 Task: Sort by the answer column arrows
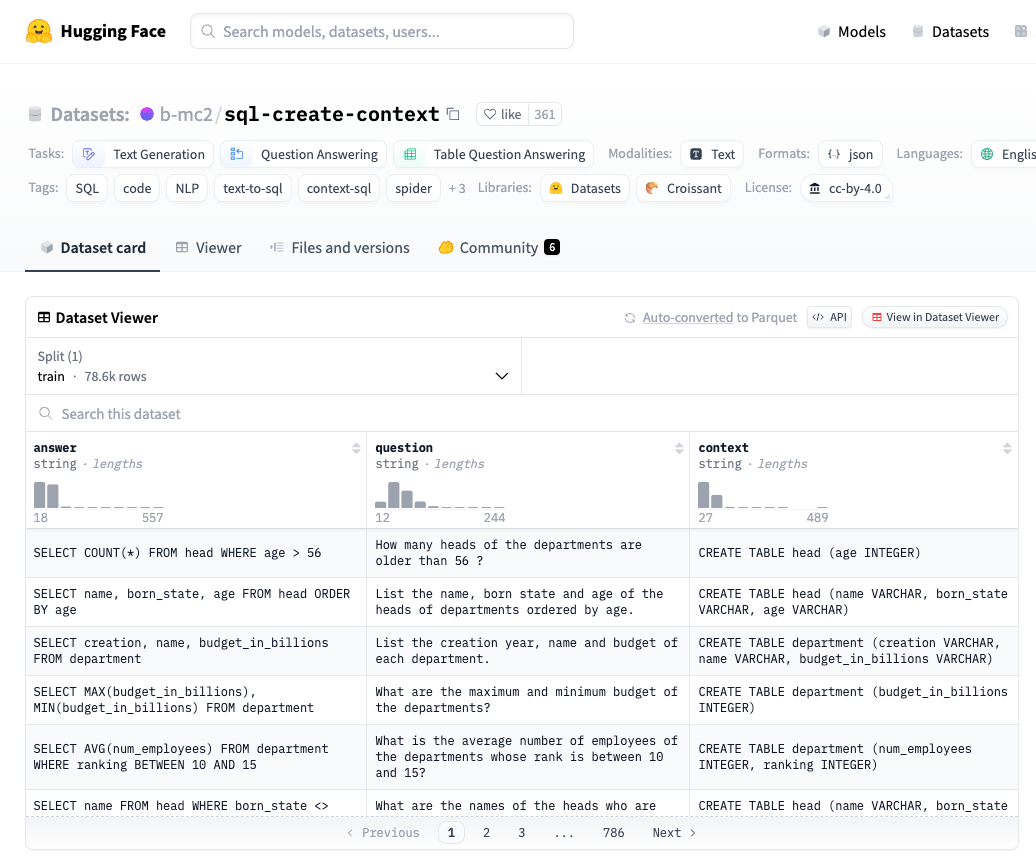[356, 448]
